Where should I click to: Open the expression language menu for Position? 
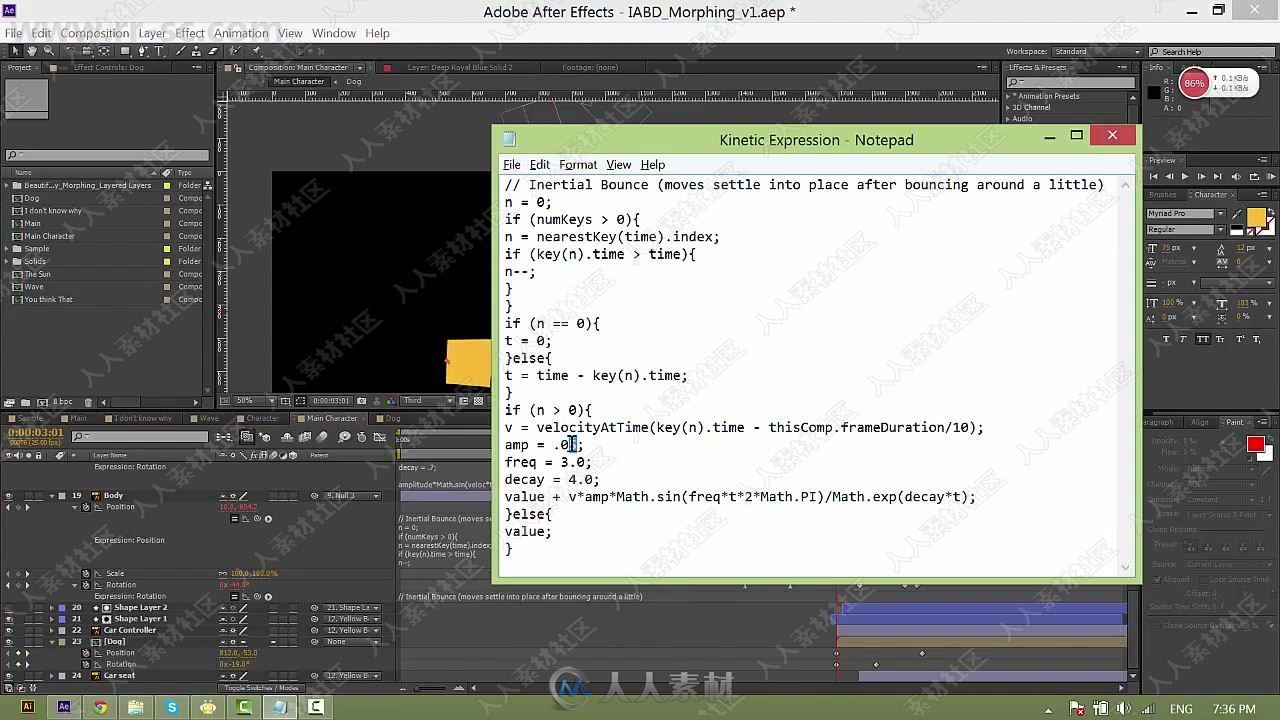click(268, 518)
